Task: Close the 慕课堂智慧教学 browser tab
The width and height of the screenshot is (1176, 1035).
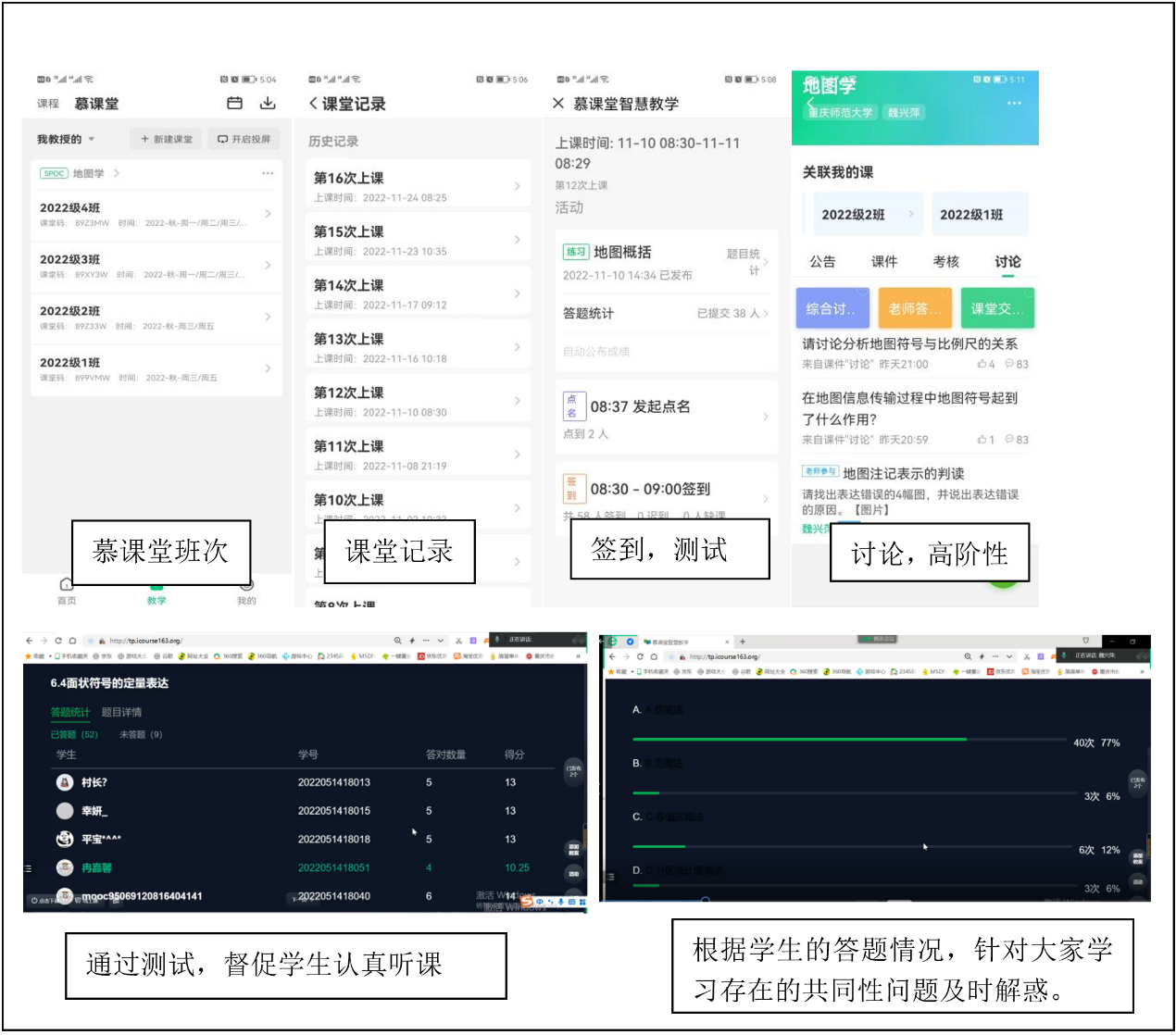Action: tap(728, 641)
